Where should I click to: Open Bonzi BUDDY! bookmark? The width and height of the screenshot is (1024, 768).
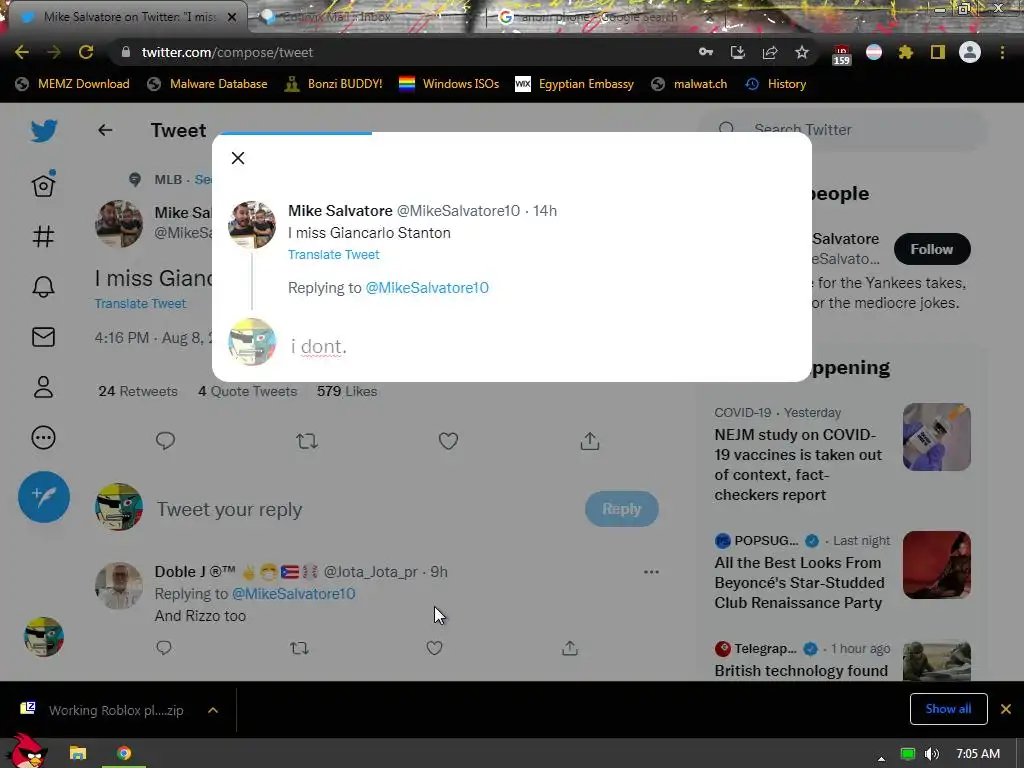pos(334,84)
